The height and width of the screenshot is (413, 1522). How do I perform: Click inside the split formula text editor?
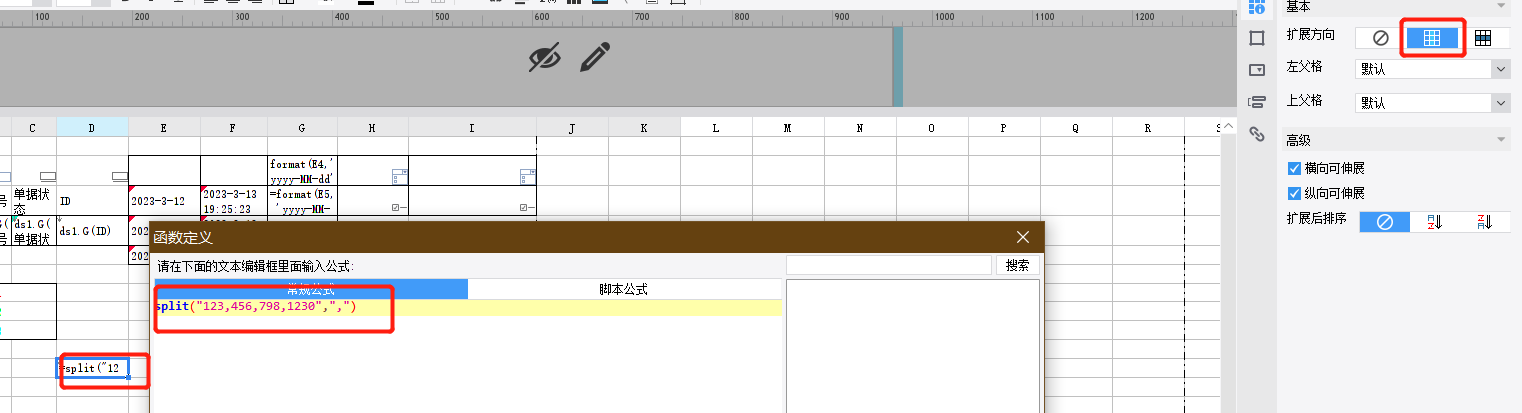click(x=467, y=307)
